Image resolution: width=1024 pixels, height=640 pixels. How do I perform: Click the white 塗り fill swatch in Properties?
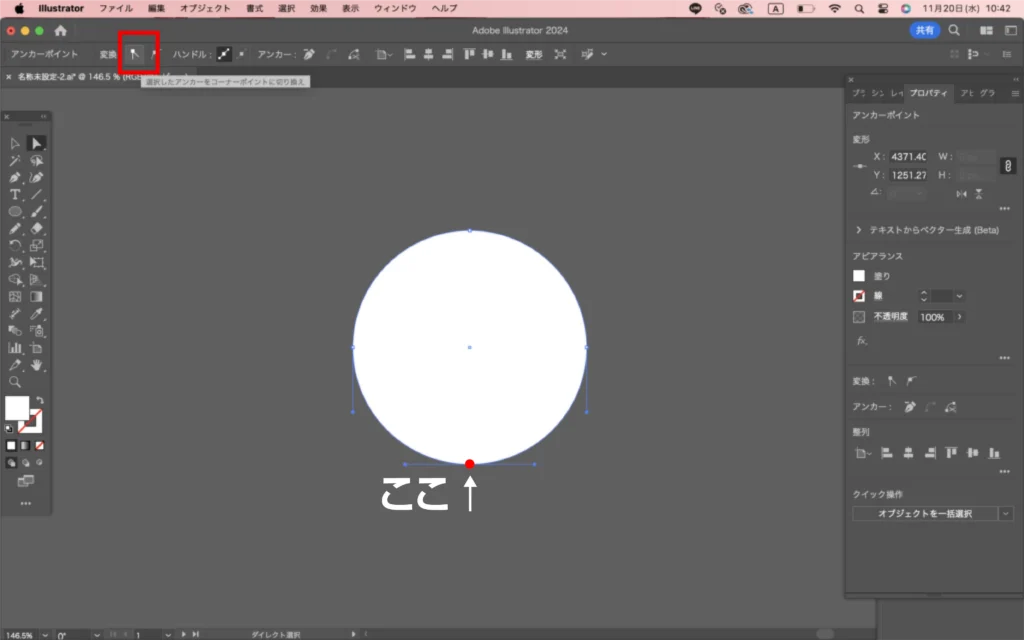point(858,276)
